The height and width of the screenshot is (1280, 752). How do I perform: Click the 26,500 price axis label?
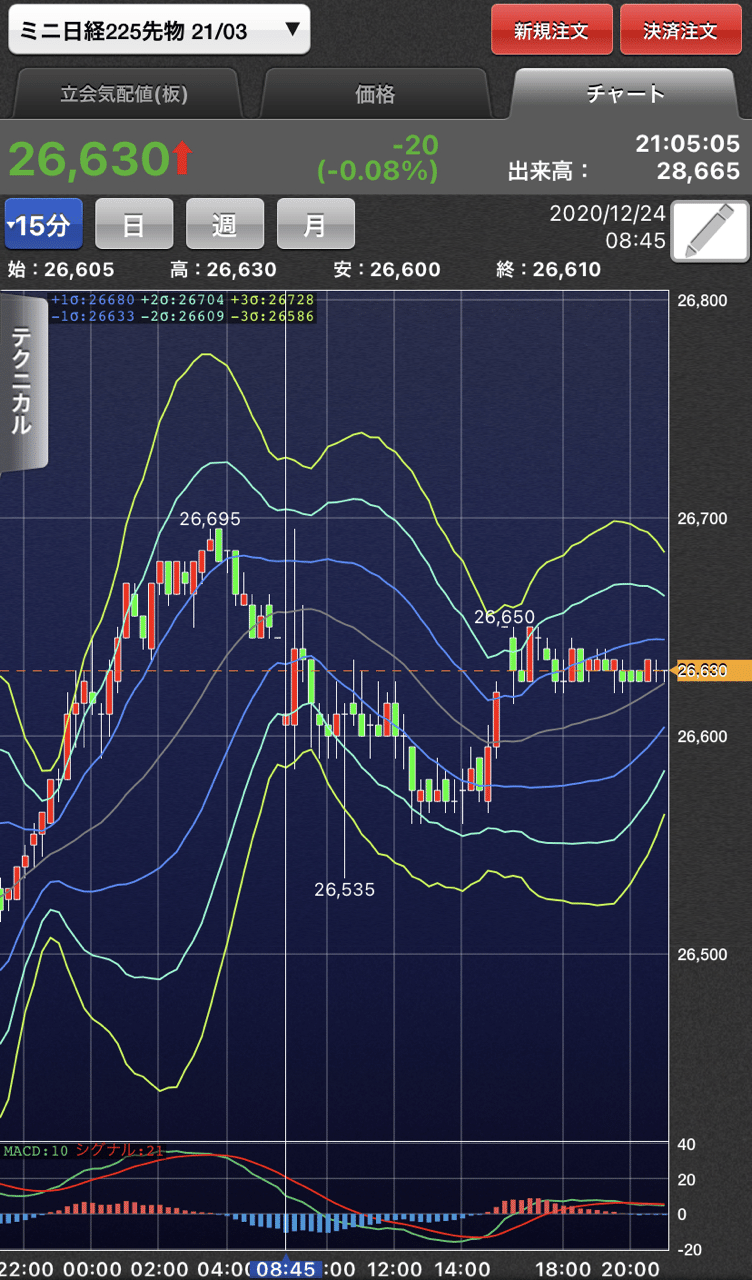point(701,954)
